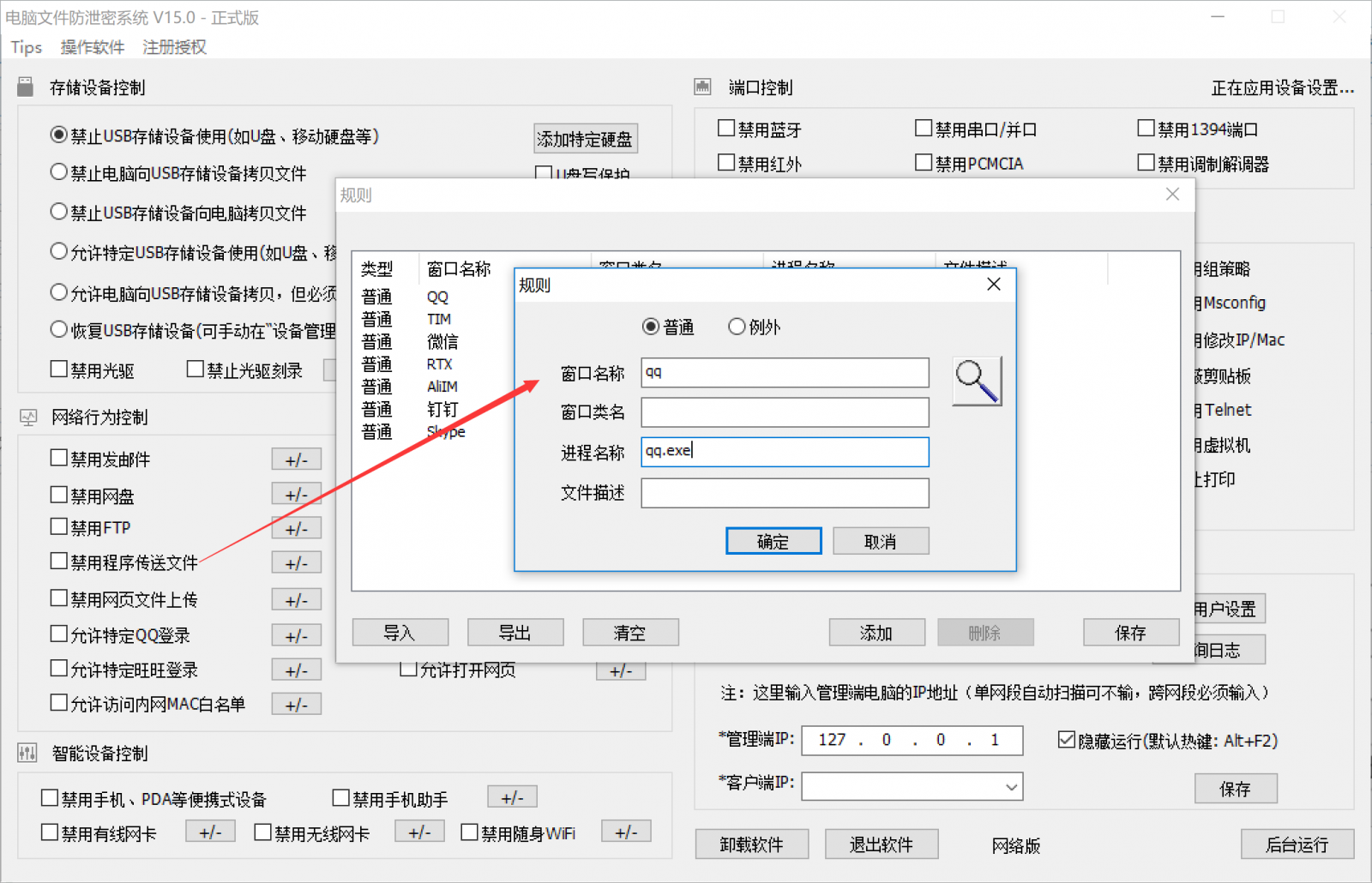Click the network behavior control section icon

point(28,417)
